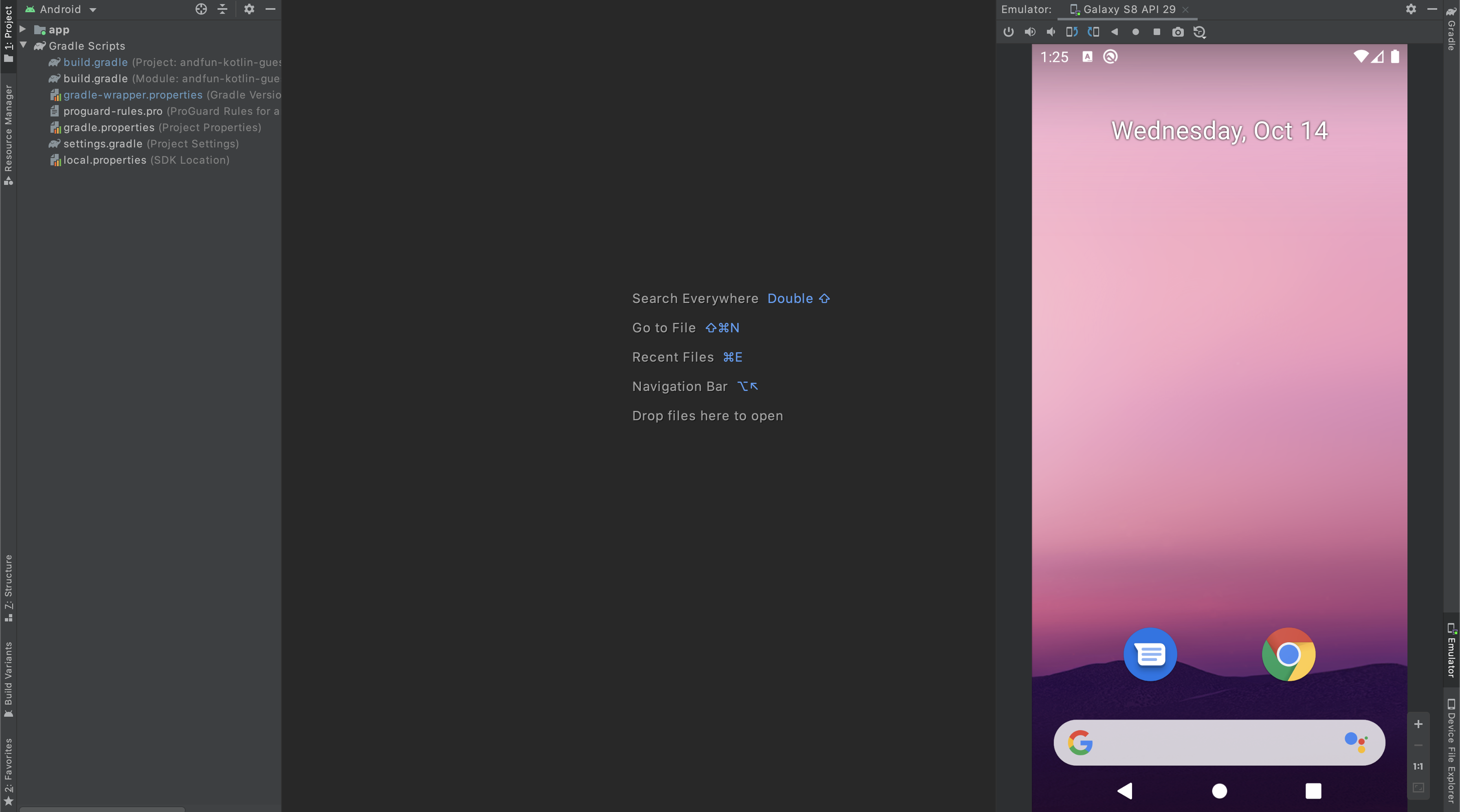Expand the app module folder
This screenshot has height=812, width=1460.
click(23, 29)
